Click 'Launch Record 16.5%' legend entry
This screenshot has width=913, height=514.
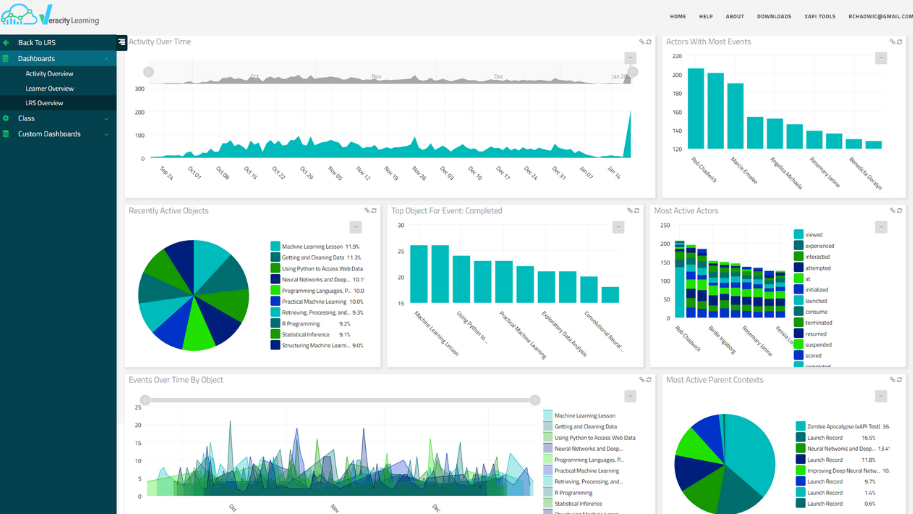pos(836,438)
